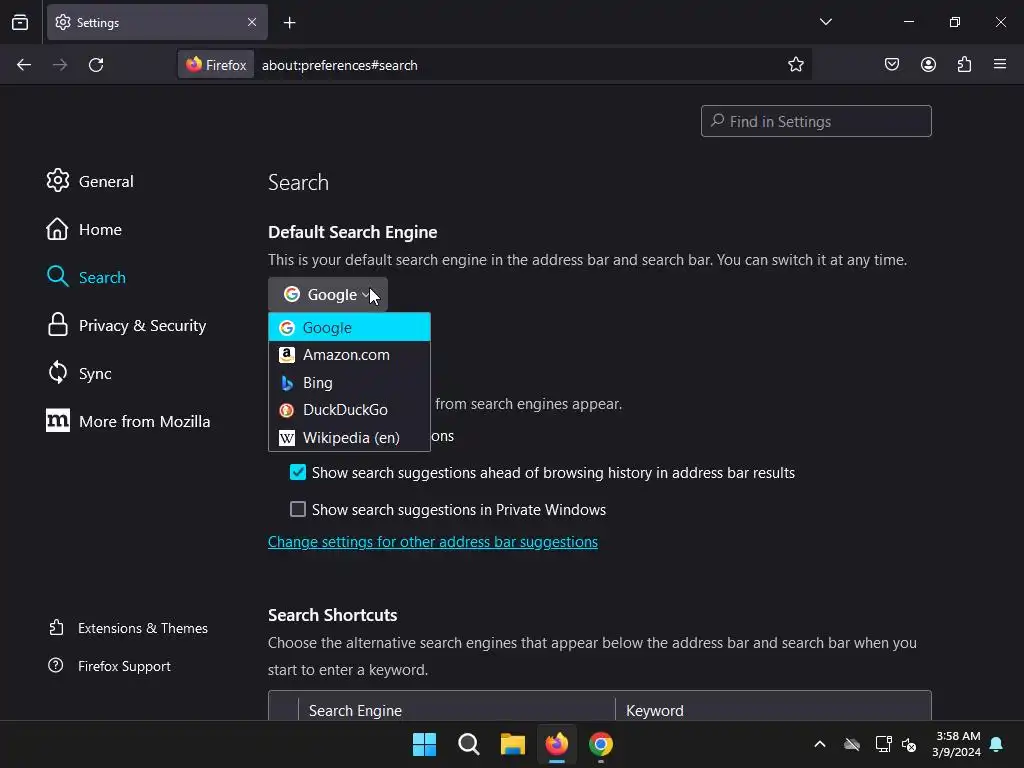Open the Windows Start menu

pos(424,744)
